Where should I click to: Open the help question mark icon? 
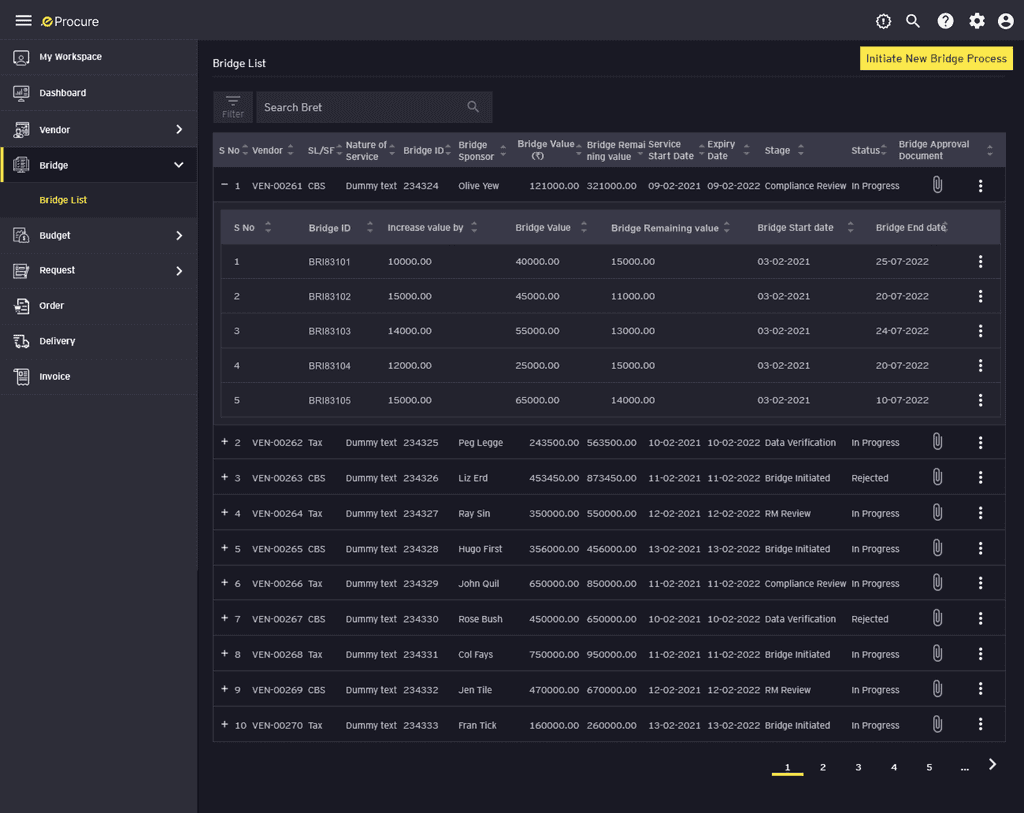[x=945, y=22]
